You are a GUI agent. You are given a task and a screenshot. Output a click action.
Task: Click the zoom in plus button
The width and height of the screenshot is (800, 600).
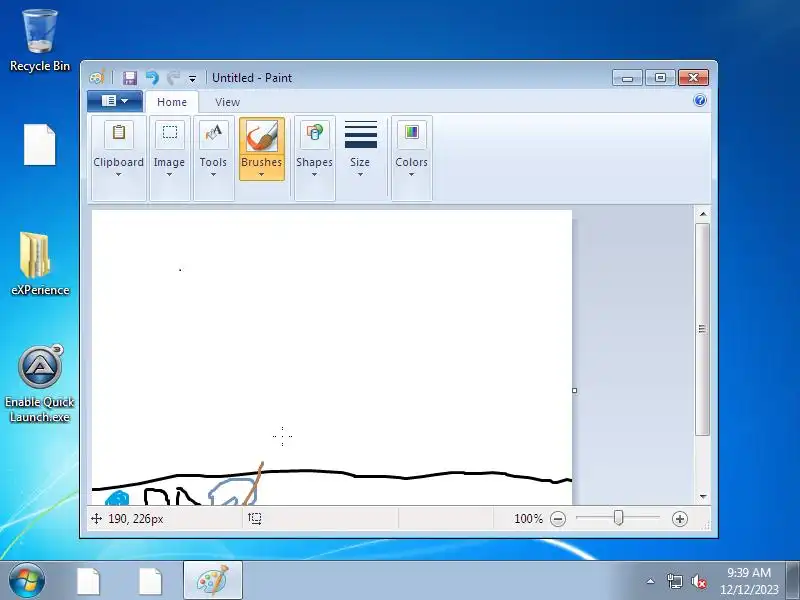click(680, 519)
